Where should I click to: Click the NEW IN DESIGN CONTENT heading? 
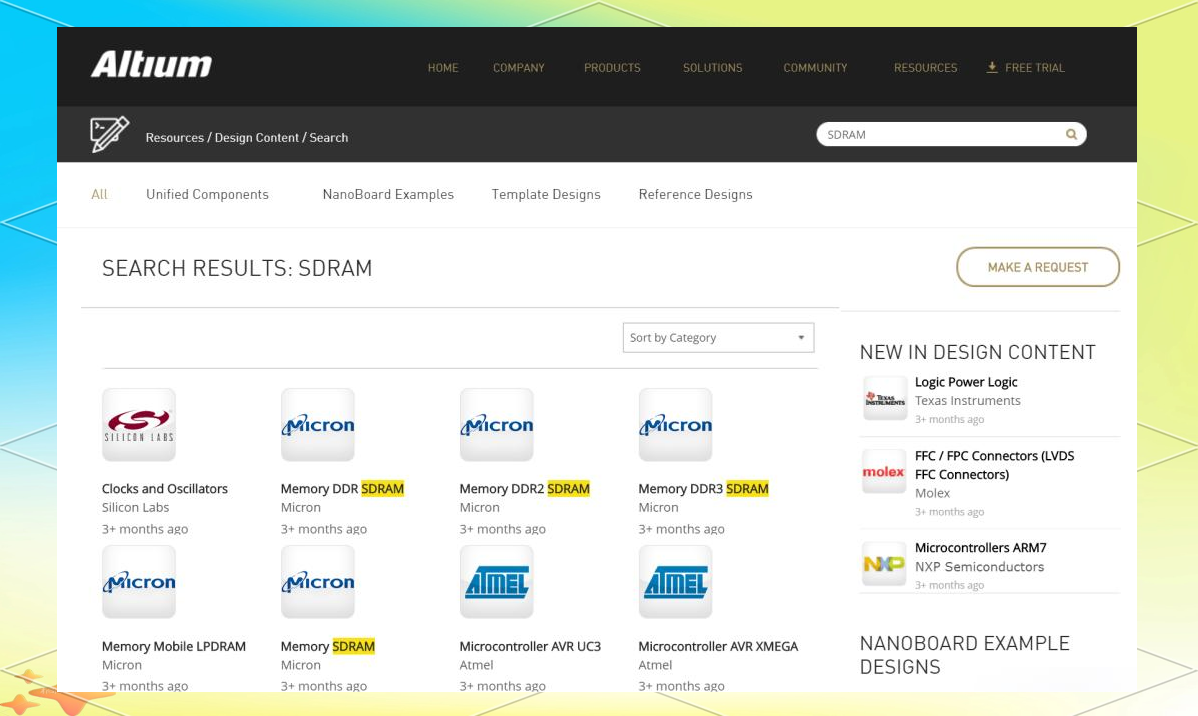pyautogui.click(x=977, y=352)
